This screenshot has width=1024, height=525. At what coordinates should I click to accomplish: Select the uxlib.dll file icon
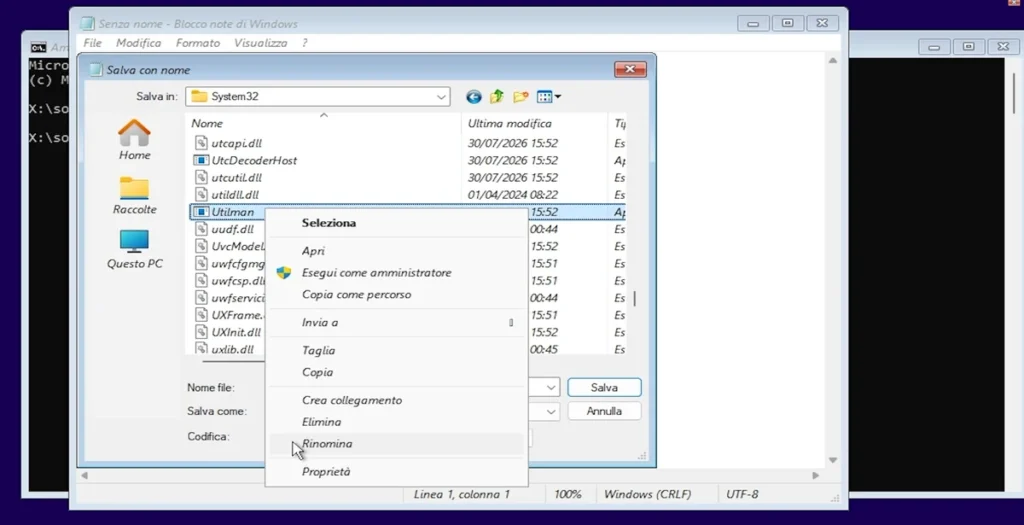[201, 349]
